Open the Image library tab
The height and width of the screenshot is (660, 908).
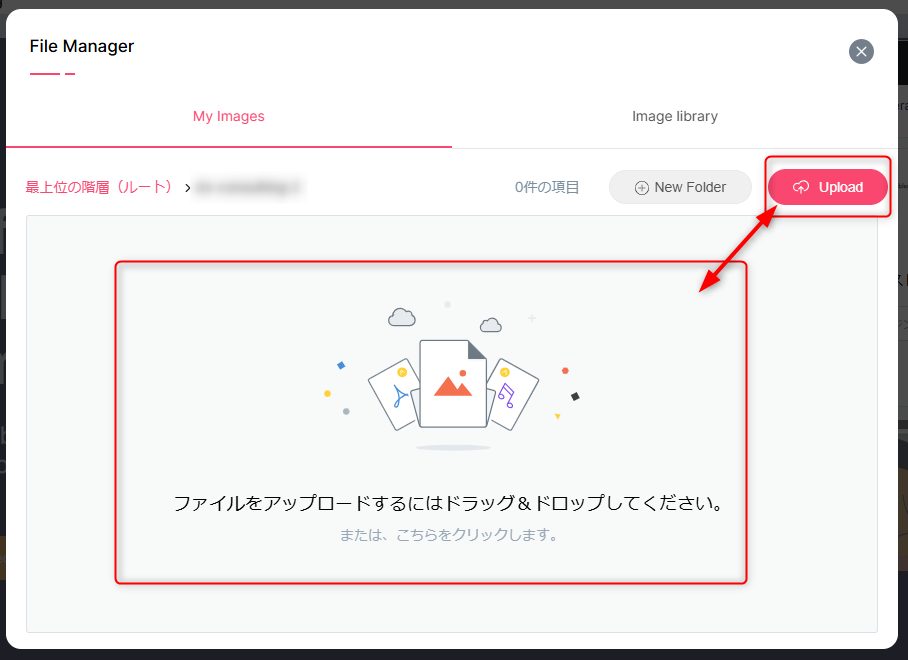[674, 116]
